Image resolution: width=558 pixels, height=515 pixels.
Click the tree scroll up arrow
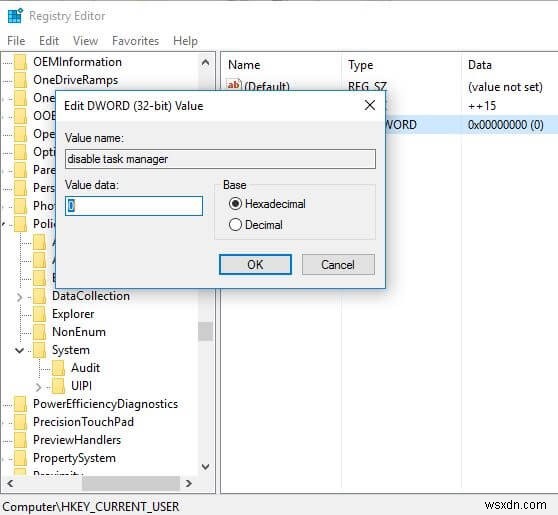tap(205, 63)
